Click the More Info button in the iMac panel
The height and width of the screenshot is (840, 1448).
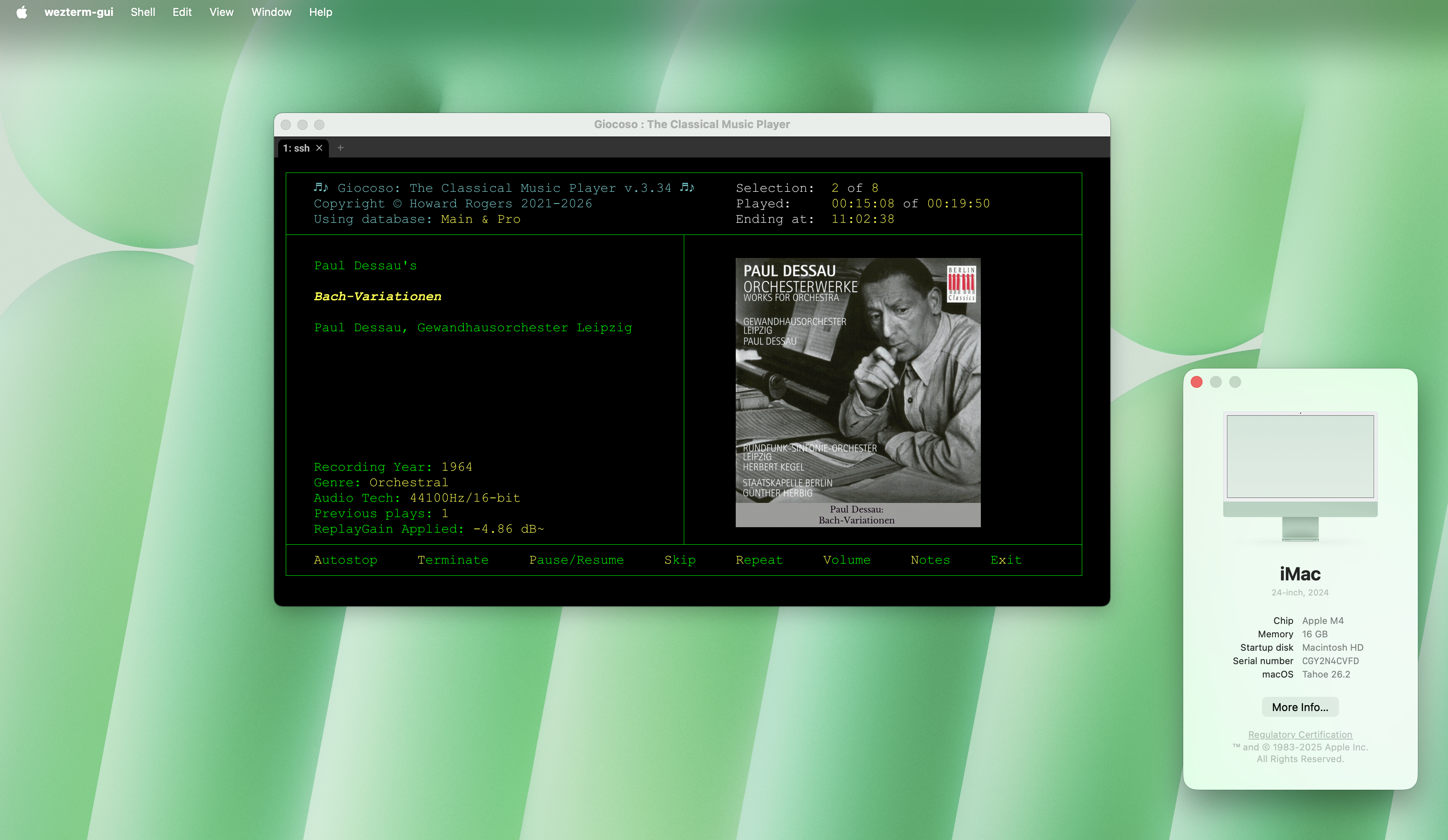tap(1301, 707)
